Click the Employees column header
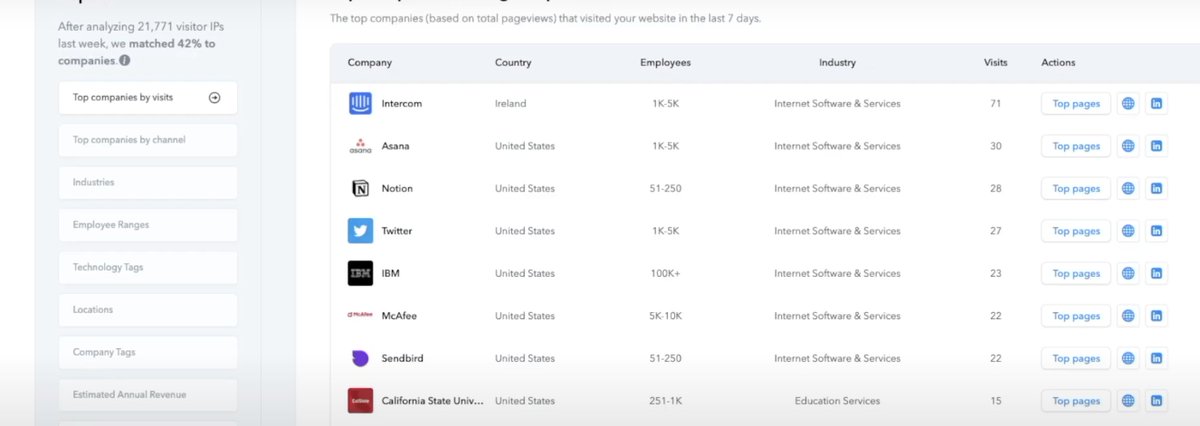 tap(665, 62)
